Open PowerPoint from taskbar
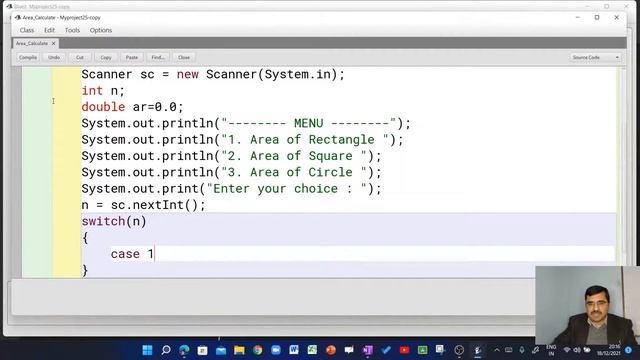 pos(331,350)
